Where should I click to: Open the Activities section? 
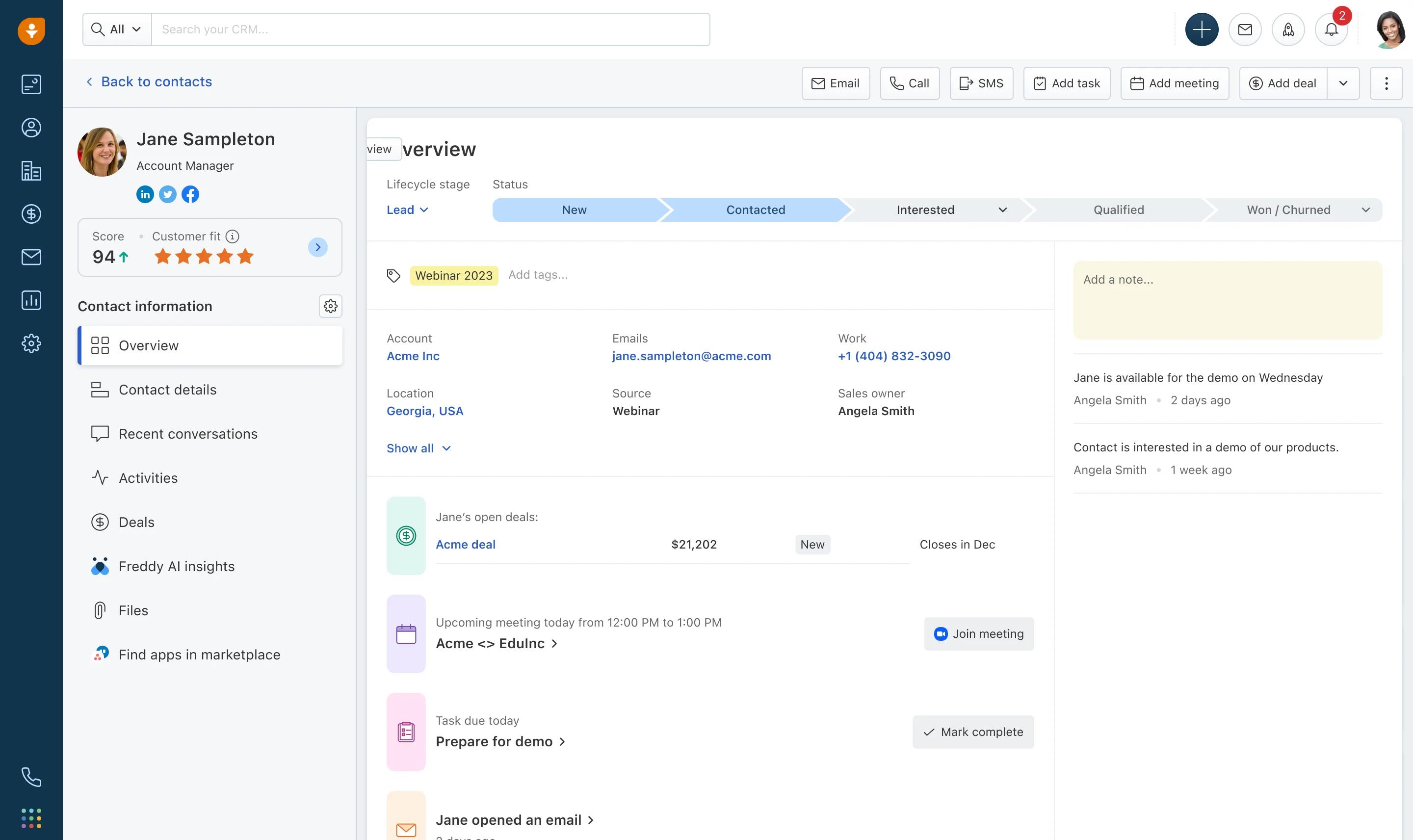tap(210, 478)
